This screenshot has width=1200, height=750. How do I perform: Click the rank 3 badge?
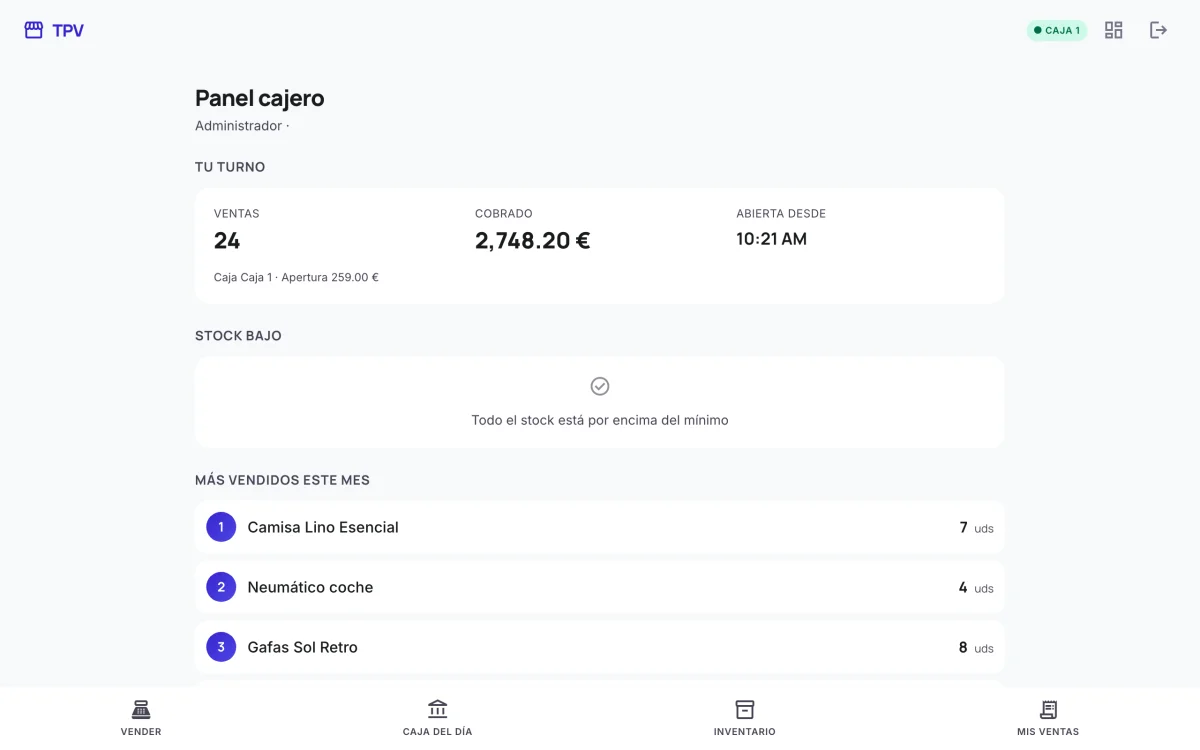point(221,647)
